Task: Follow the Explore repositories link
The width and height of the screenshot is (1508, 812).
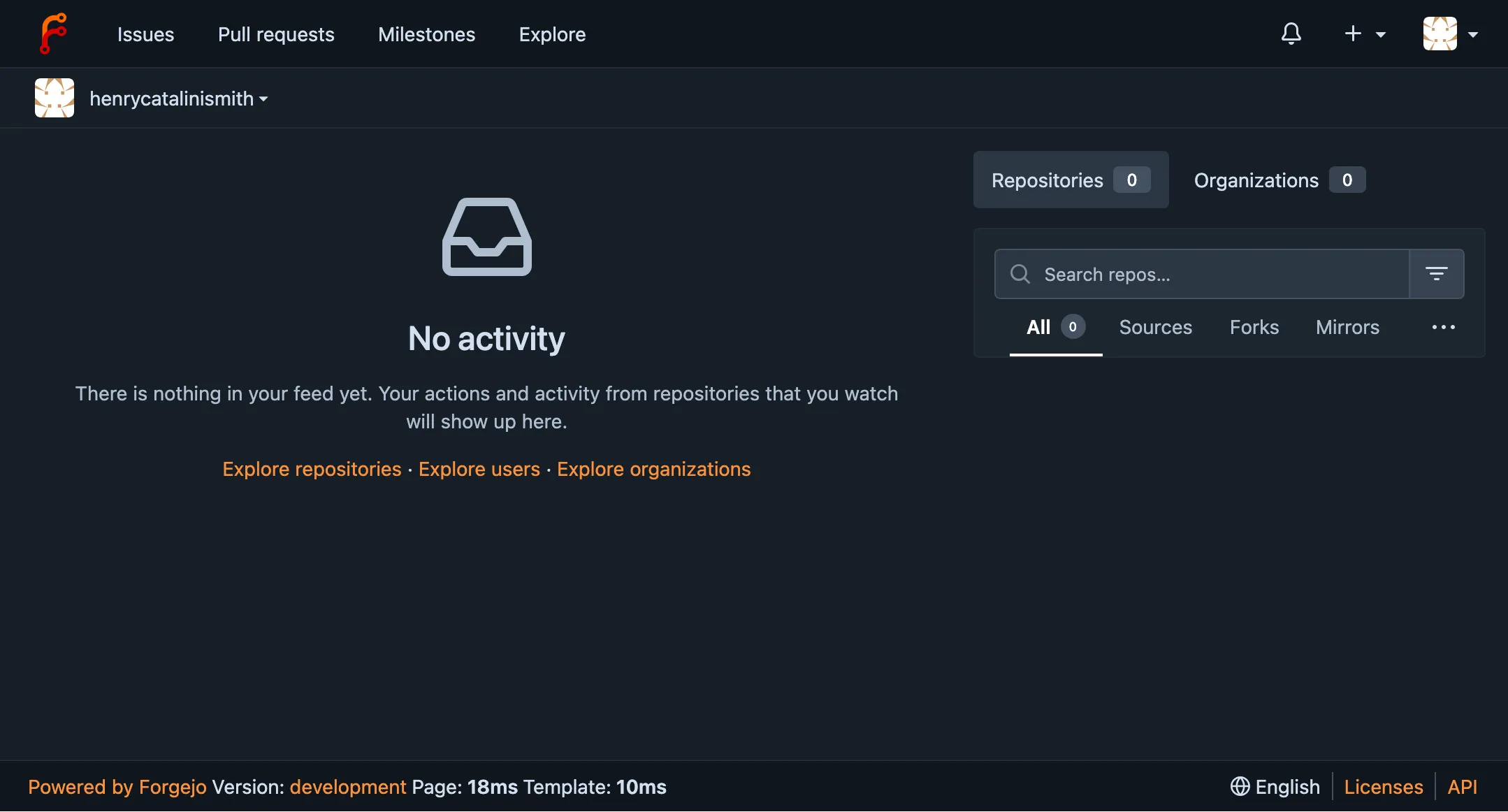Action: (312, 469)
